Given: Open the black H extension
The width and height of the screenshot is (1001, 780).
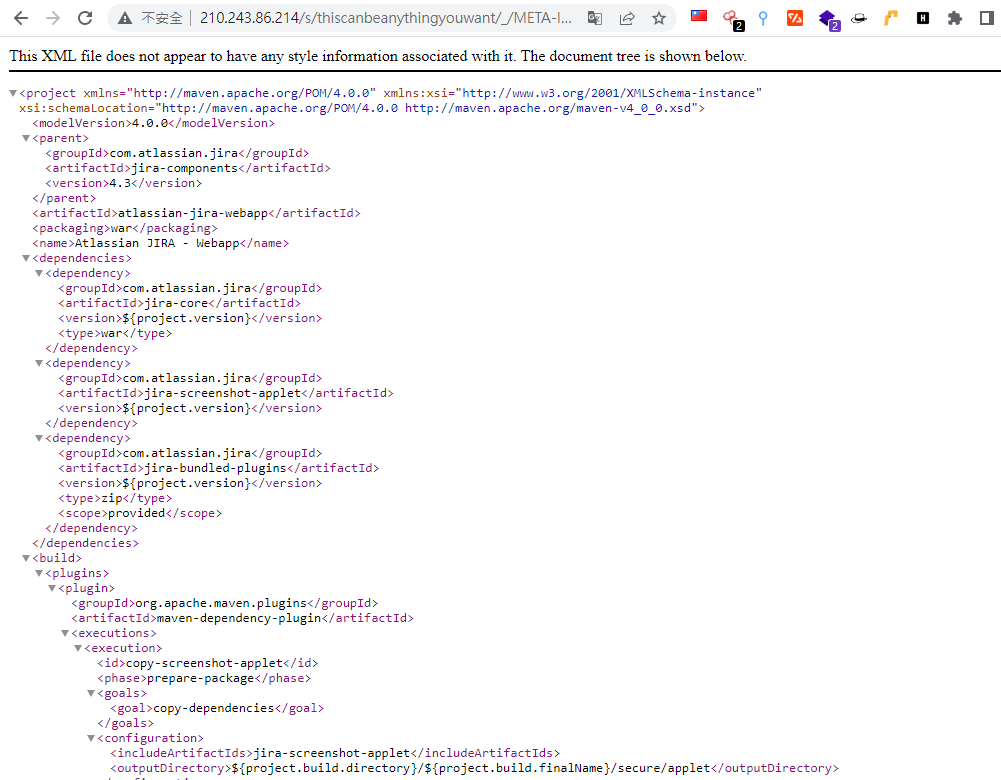Looking at the screenshot, I should pyautogui.click(x=922, y=18).
